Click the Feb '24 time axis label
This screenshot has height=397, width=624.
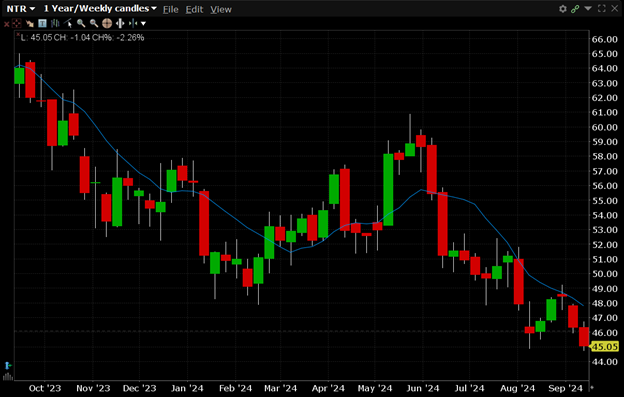click(x=235, y=388)
